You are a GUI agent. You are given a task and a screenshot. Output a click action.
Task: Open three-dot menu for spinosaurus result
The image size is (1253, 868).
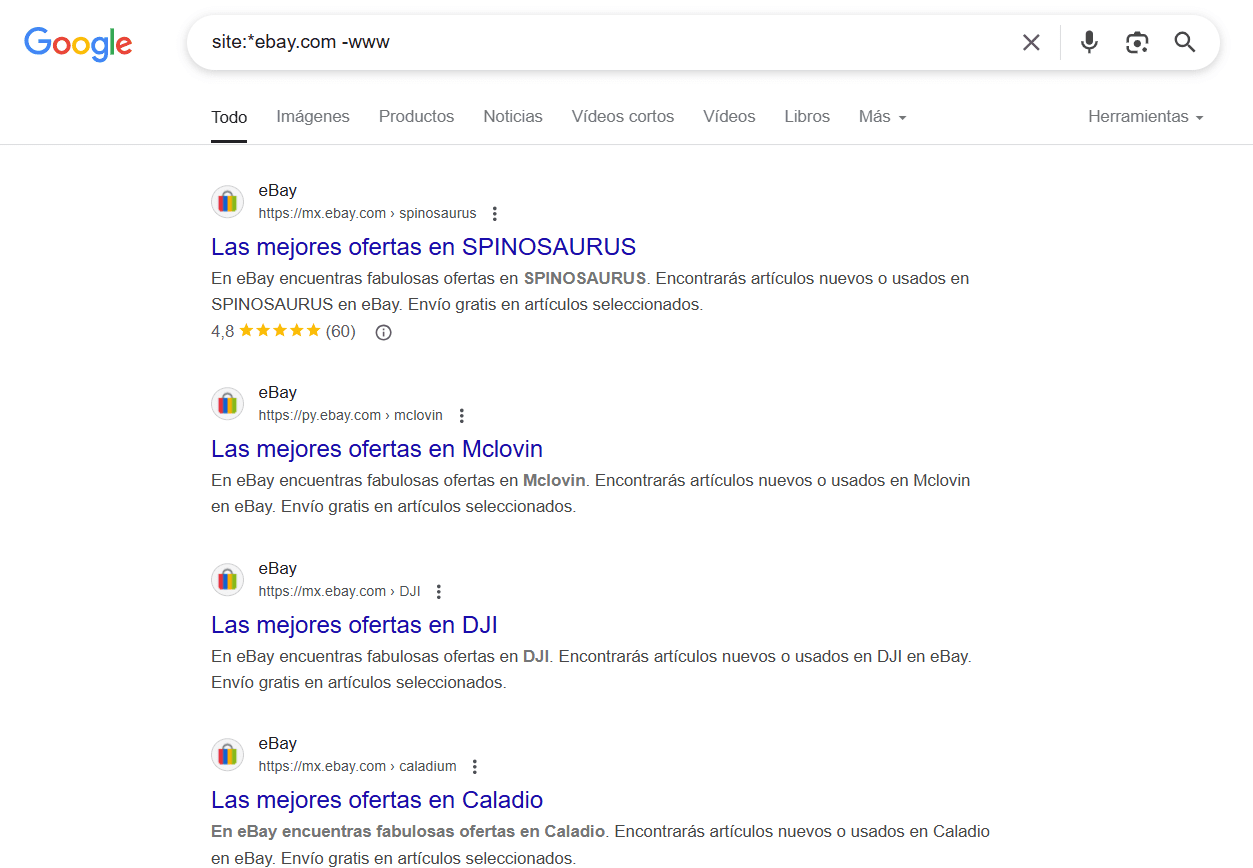point(494,214)
